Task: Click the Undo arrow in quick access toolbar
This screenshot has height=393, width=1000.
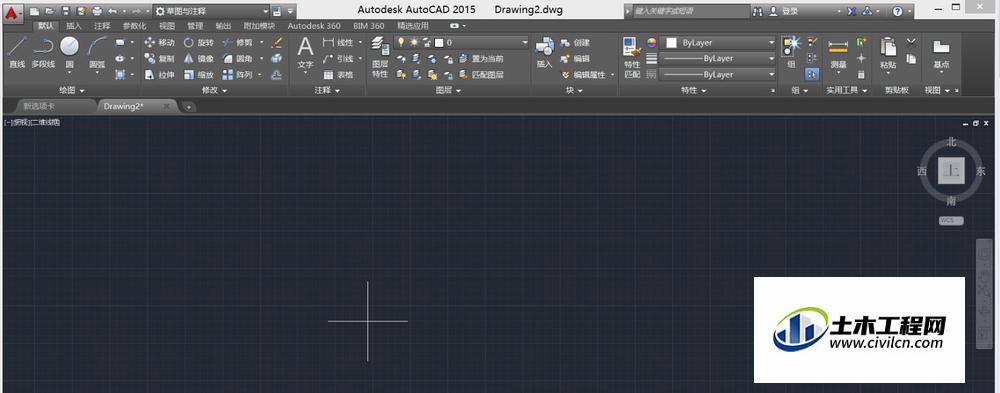Action: pos(113,11)
